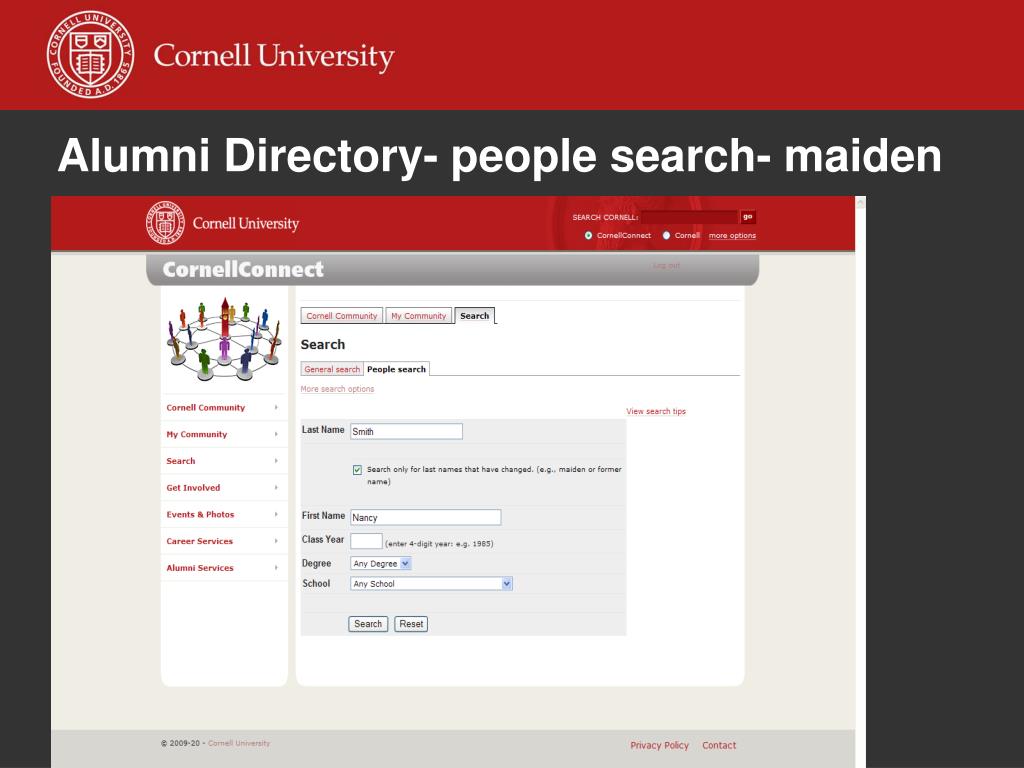The height and width of the screenshot is (768, 1024).
Task: Click the Last Name field containing Smith
Action: [x=406, y=432]
